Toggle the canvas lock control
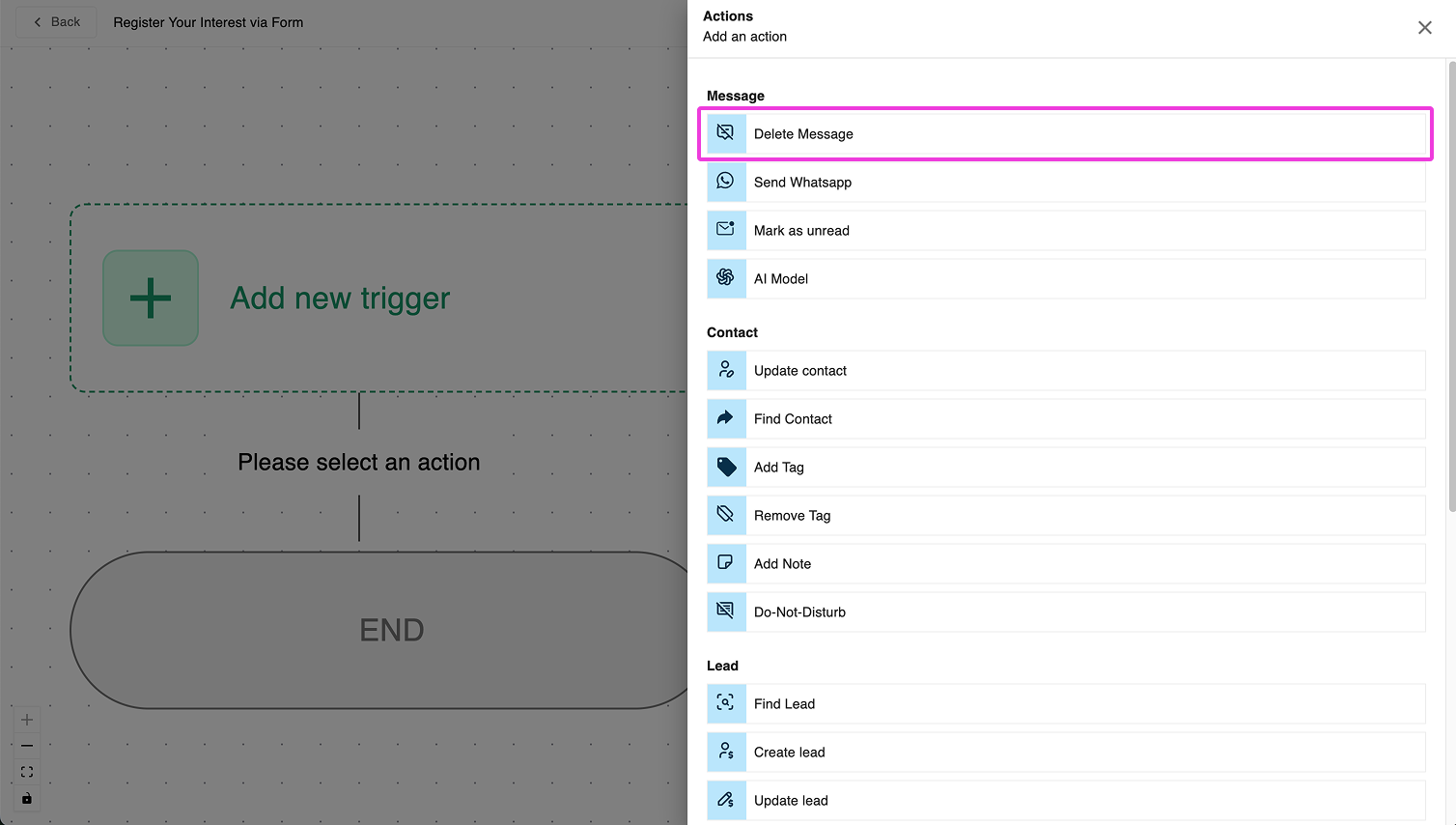This screenshot has height=825, width=1456. click(x=27, y=798)
